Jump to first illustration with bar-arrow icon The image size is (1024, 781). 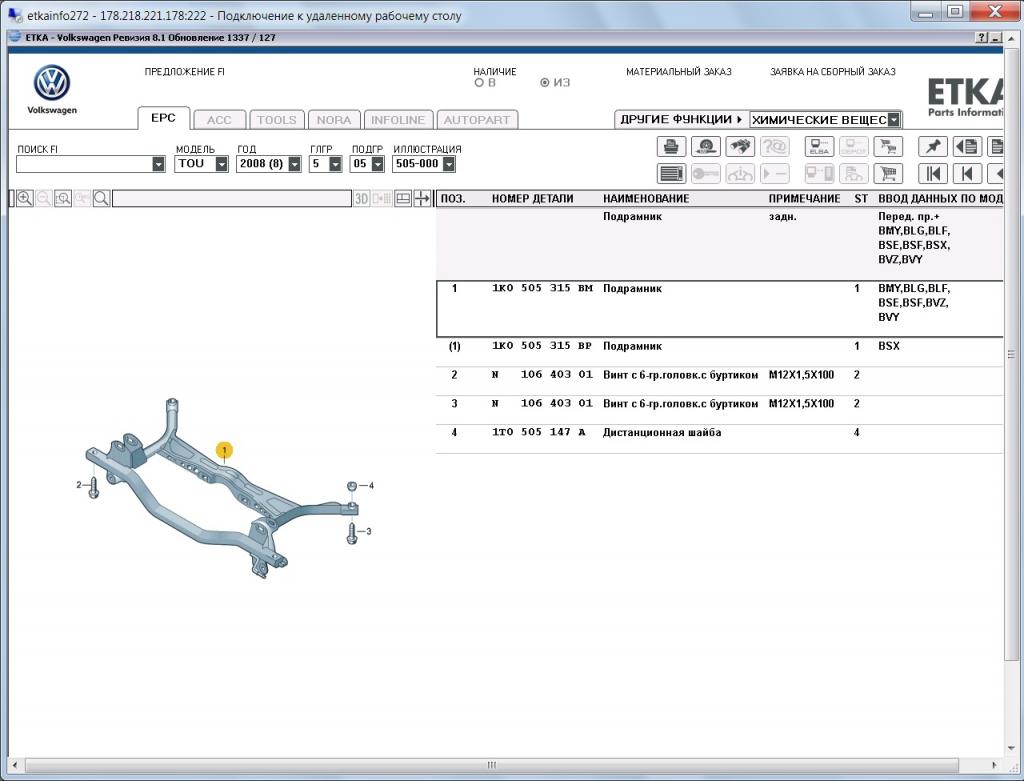coord(933,174)
